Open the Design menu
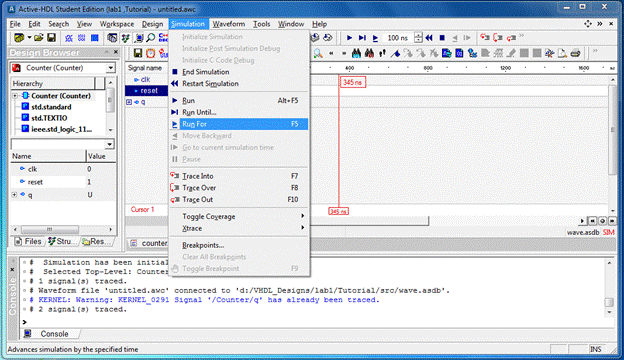The image size is (624, 360). (152, 24)
